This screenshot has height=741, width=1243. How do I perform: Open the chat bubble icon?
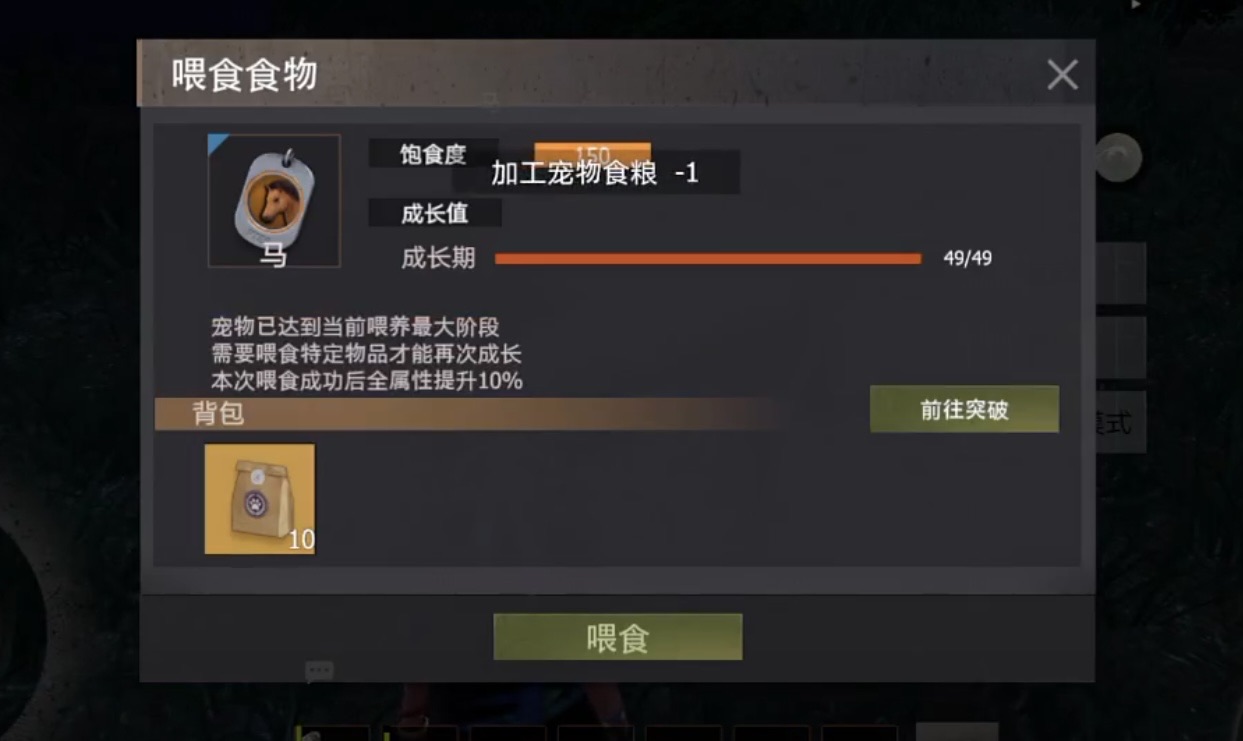point(319,671)
